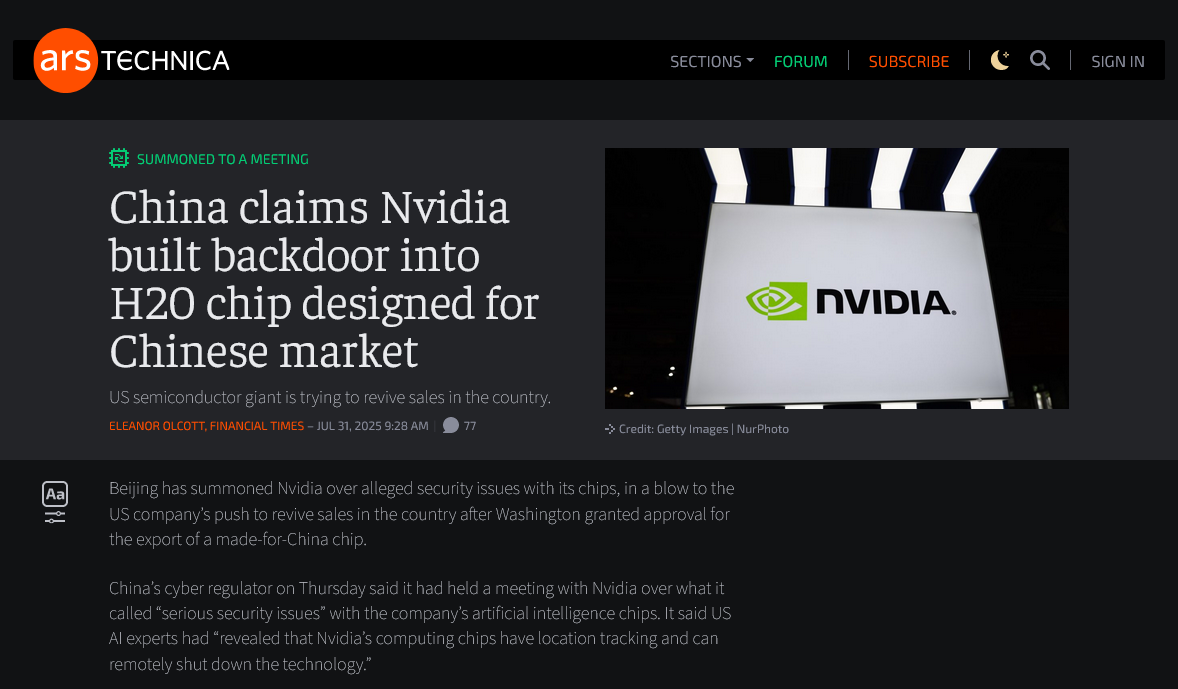Toggle dark mode with moon icon
Viewport: 1178px width, 689px height.
point(1000,60)
